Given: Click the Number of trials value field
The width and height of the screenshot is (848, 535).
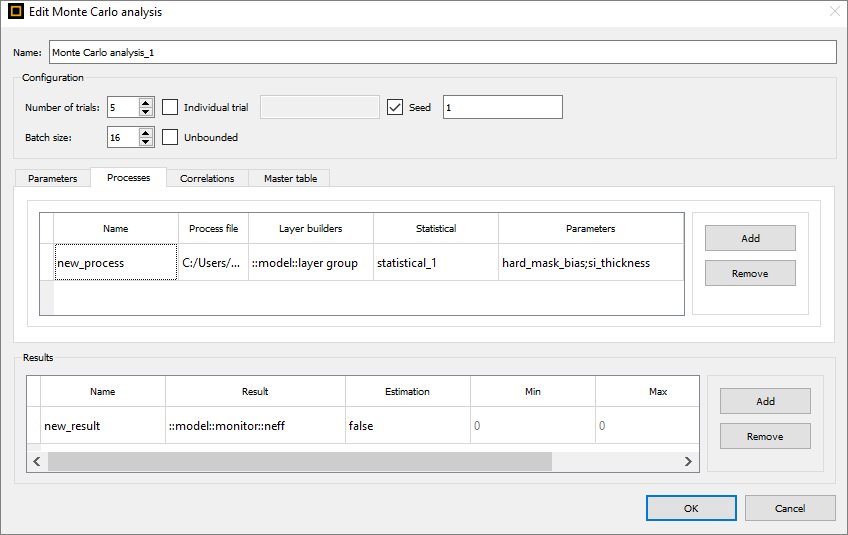Looking at the screenshot, I should pyautogui.click(x=123, y=107).
